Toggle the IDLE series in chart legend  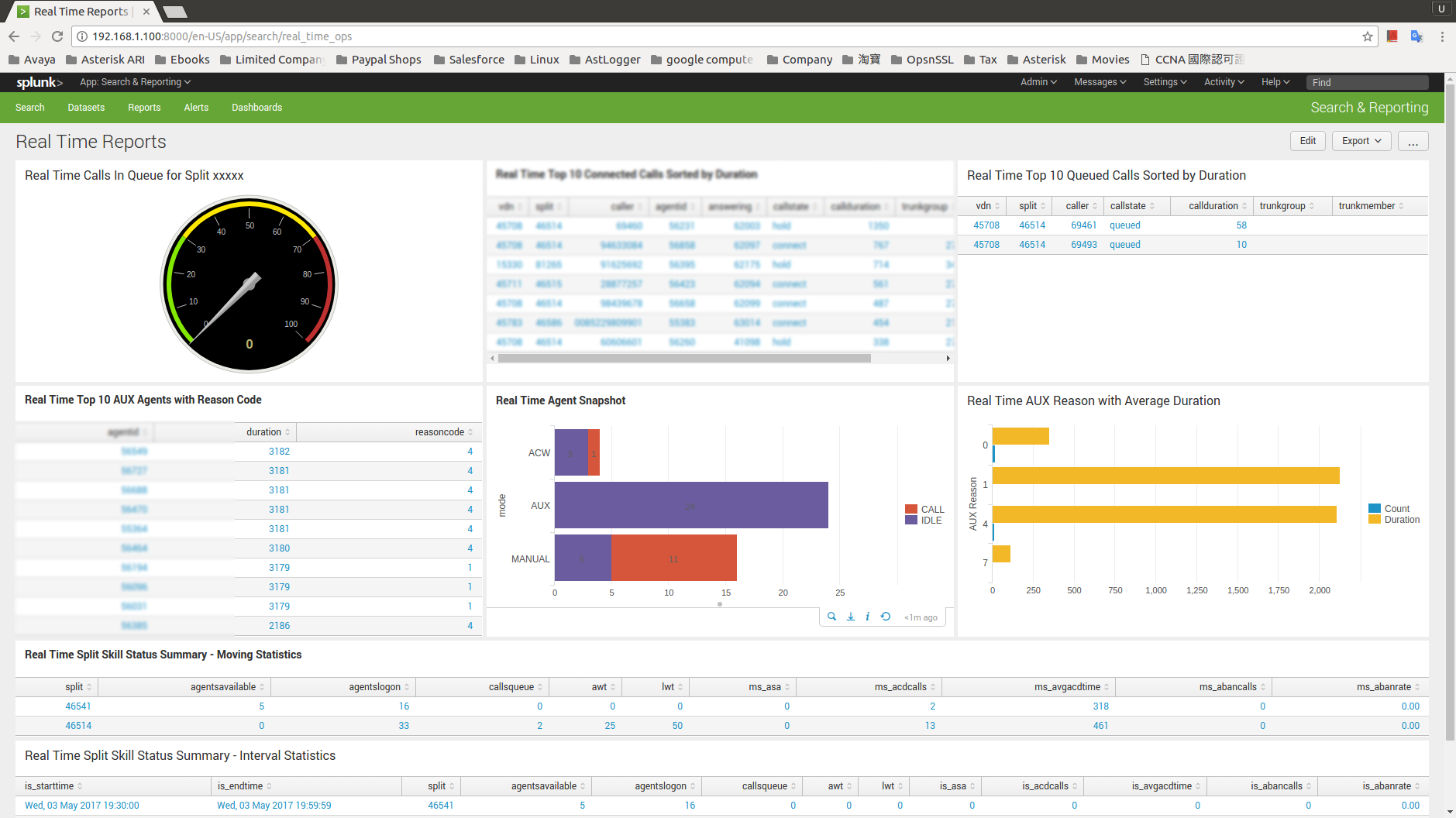coord(931,521)
